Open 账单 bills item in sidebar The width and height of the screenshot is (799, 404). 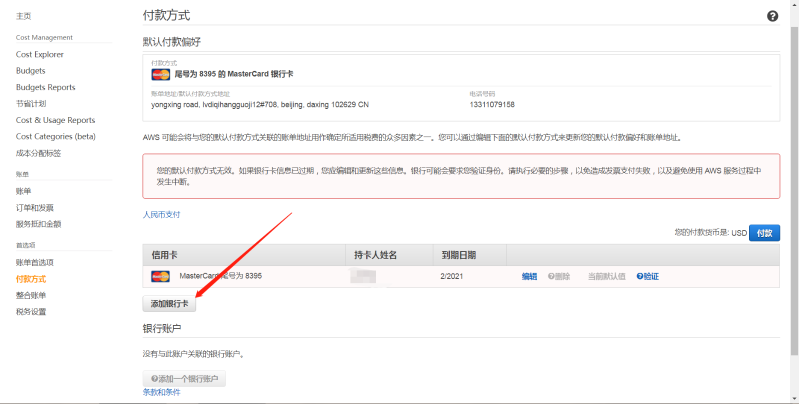[23, 191]
